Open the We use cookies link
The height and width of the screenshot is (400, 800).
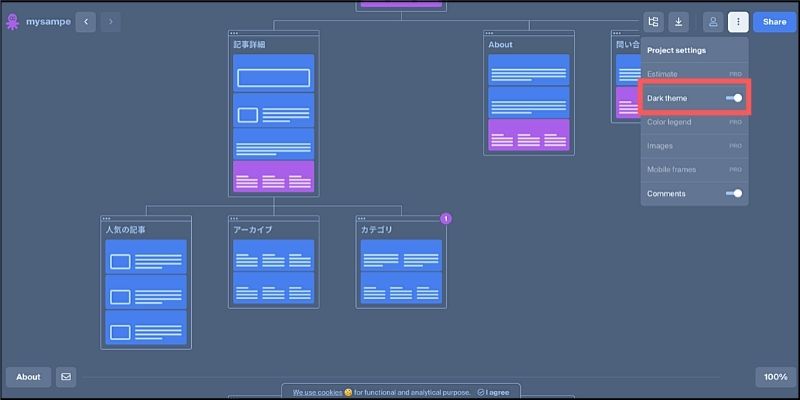[317, 392]
